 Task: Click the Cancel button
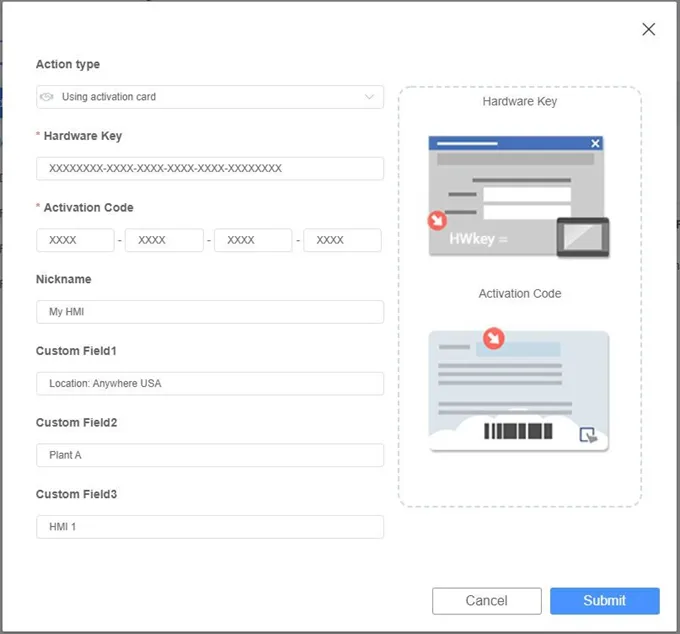[487, 601]
